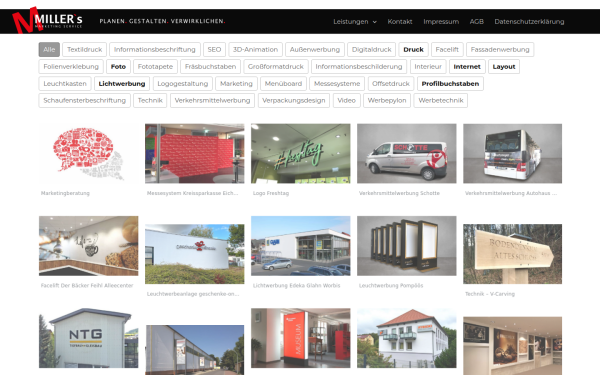This screenshot has width=600, height=375.
Task: Open the Kontakt page
Action: pyautogui.click(x=399, y=22)
